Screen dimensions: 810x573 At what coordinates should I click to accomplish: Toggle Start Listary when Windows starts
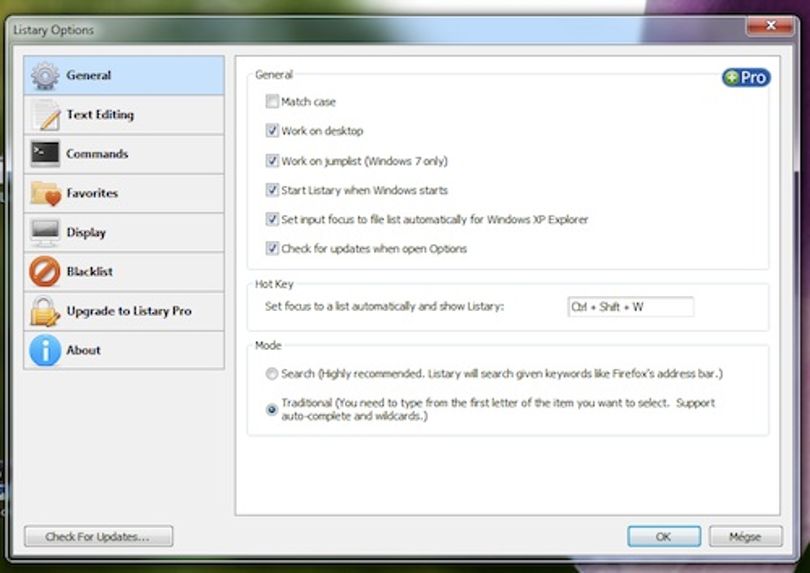[x=272, y=190]
